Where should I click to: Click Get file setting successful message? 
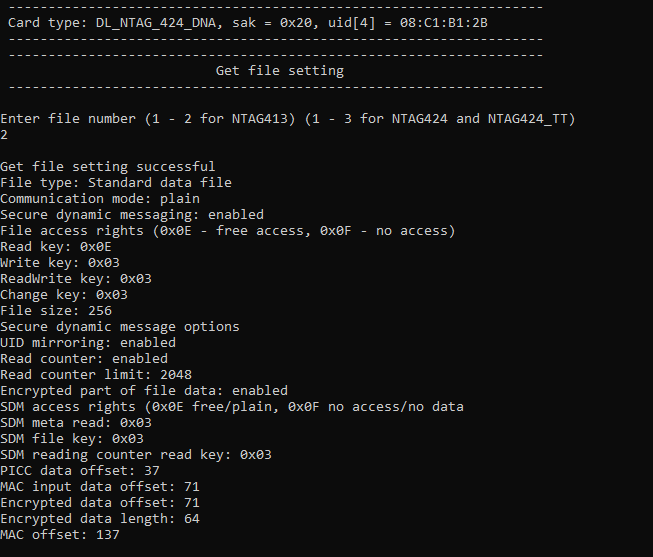(107, 167)
